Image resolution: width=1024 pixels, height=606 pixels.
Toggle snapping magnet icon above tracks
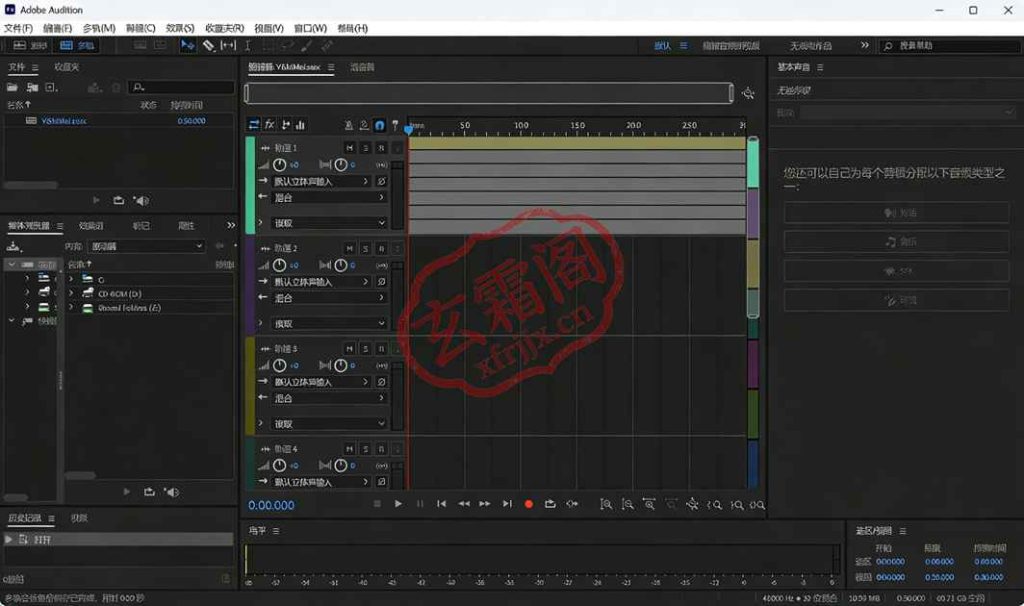[x=379, y=125]
